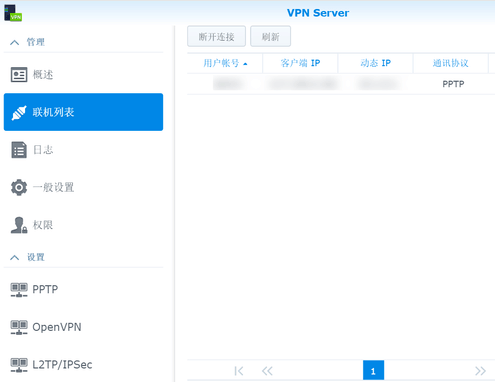The width and height of the screenshot is (495, 382).
Task: Open the 概述 overview icon
Action: click(x=19, y=74)
